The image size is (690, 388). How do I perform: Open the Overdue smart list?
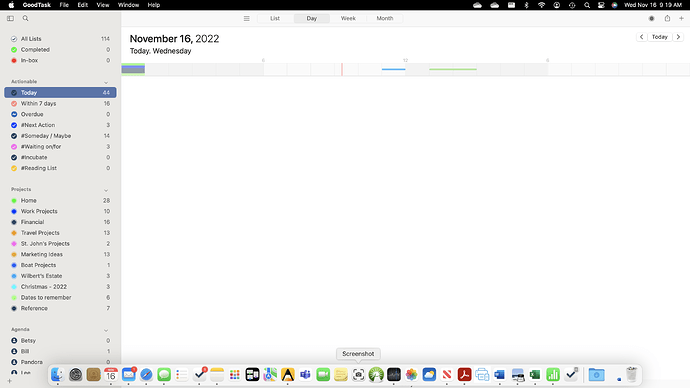tap(60, 114)
